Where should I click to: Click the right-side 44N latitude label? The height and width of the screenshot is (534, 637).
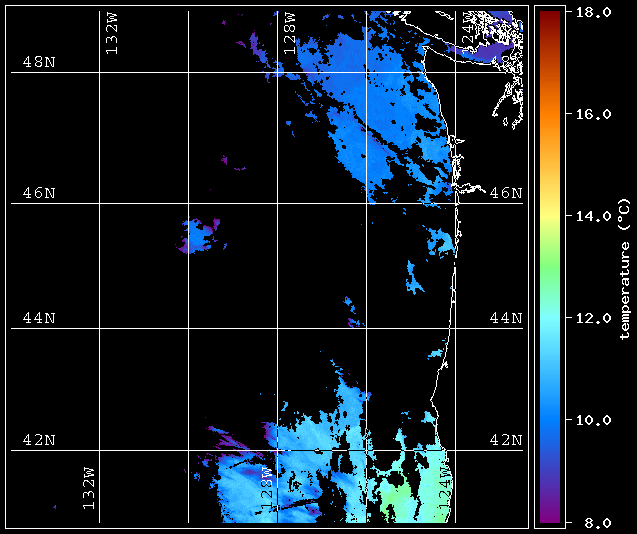pyautogui.click(x=505, y=318)
